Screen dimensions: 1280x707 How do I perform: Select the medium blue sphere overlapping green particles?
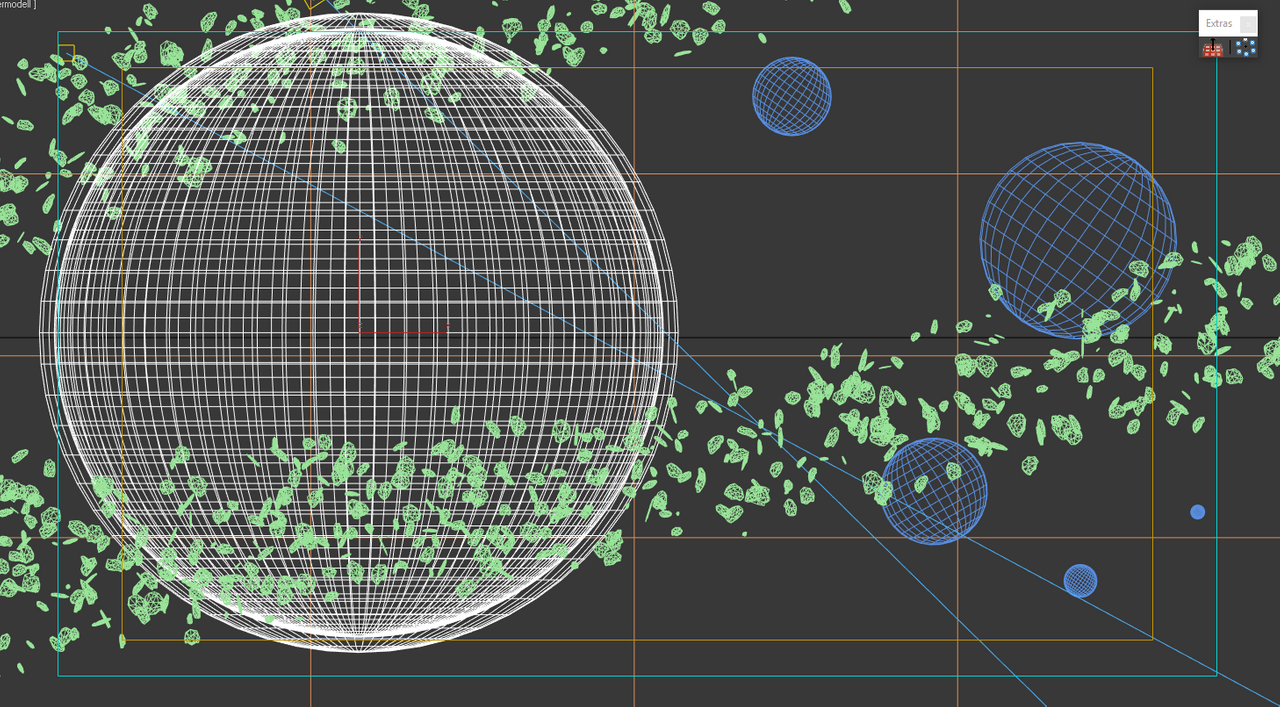point(934,491)
